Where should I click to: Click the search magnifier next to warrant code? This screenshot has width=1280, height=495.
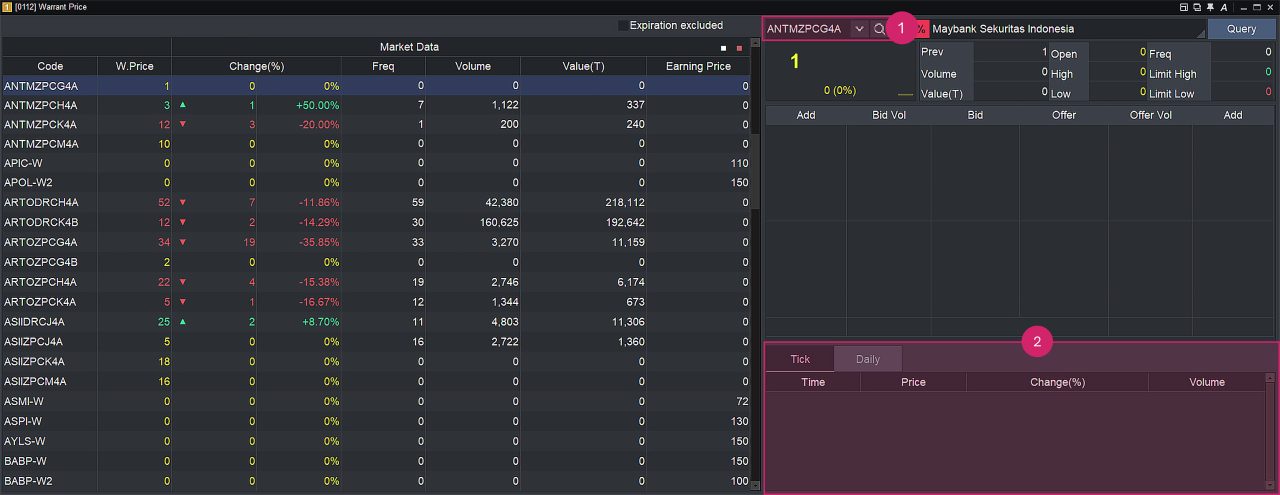tap(879, 29)
